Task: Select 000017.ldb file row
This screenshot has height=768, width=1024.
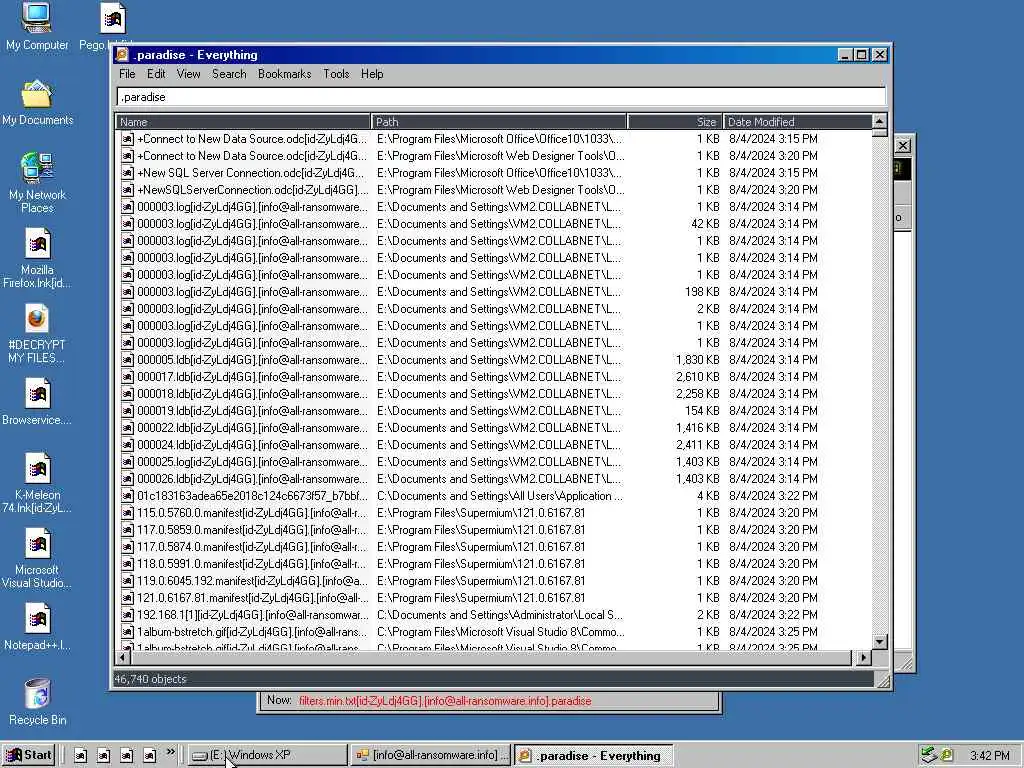Action: [x=494, y=377]
